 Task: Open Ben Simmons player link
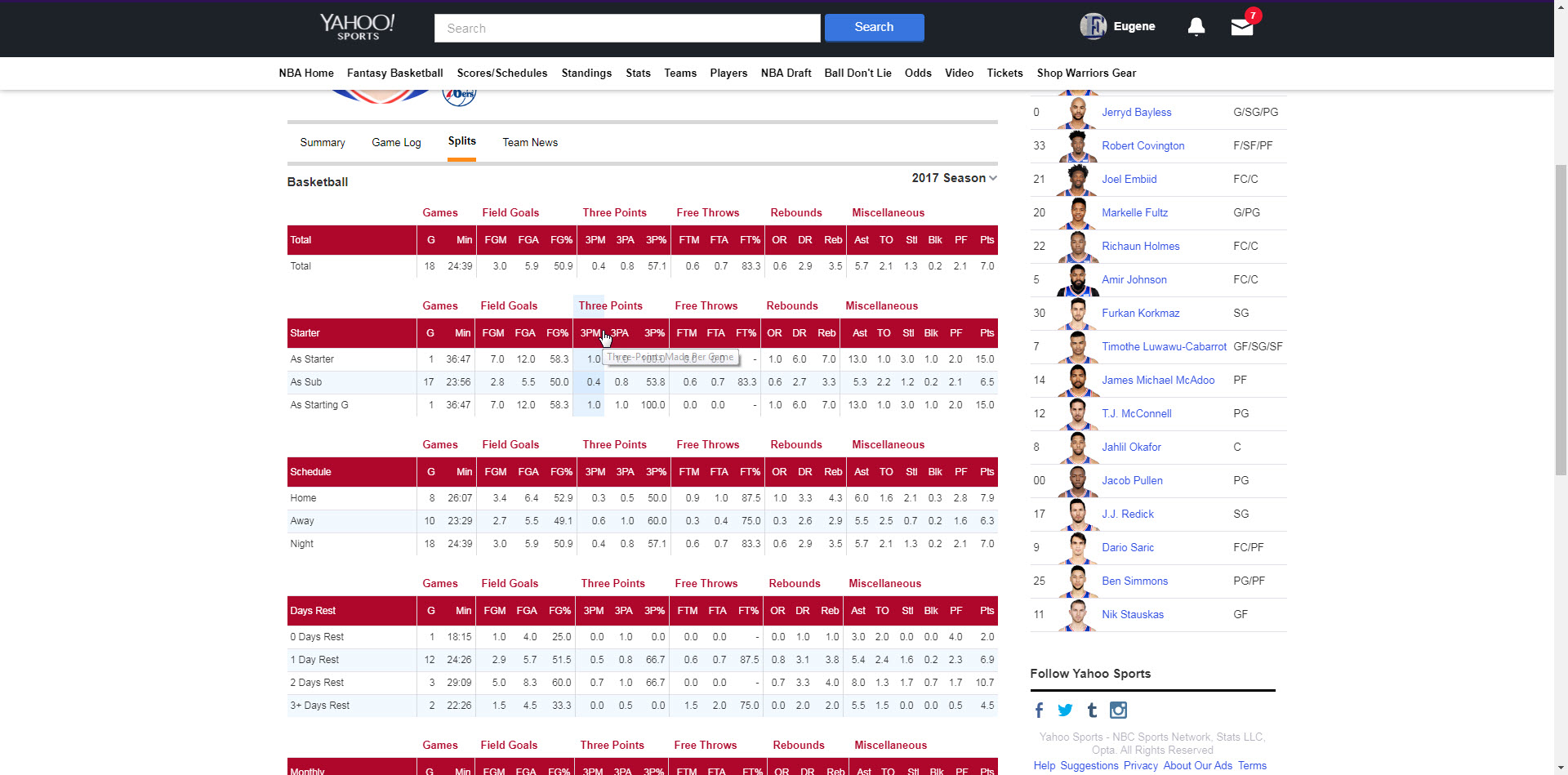coord(1134,581)
